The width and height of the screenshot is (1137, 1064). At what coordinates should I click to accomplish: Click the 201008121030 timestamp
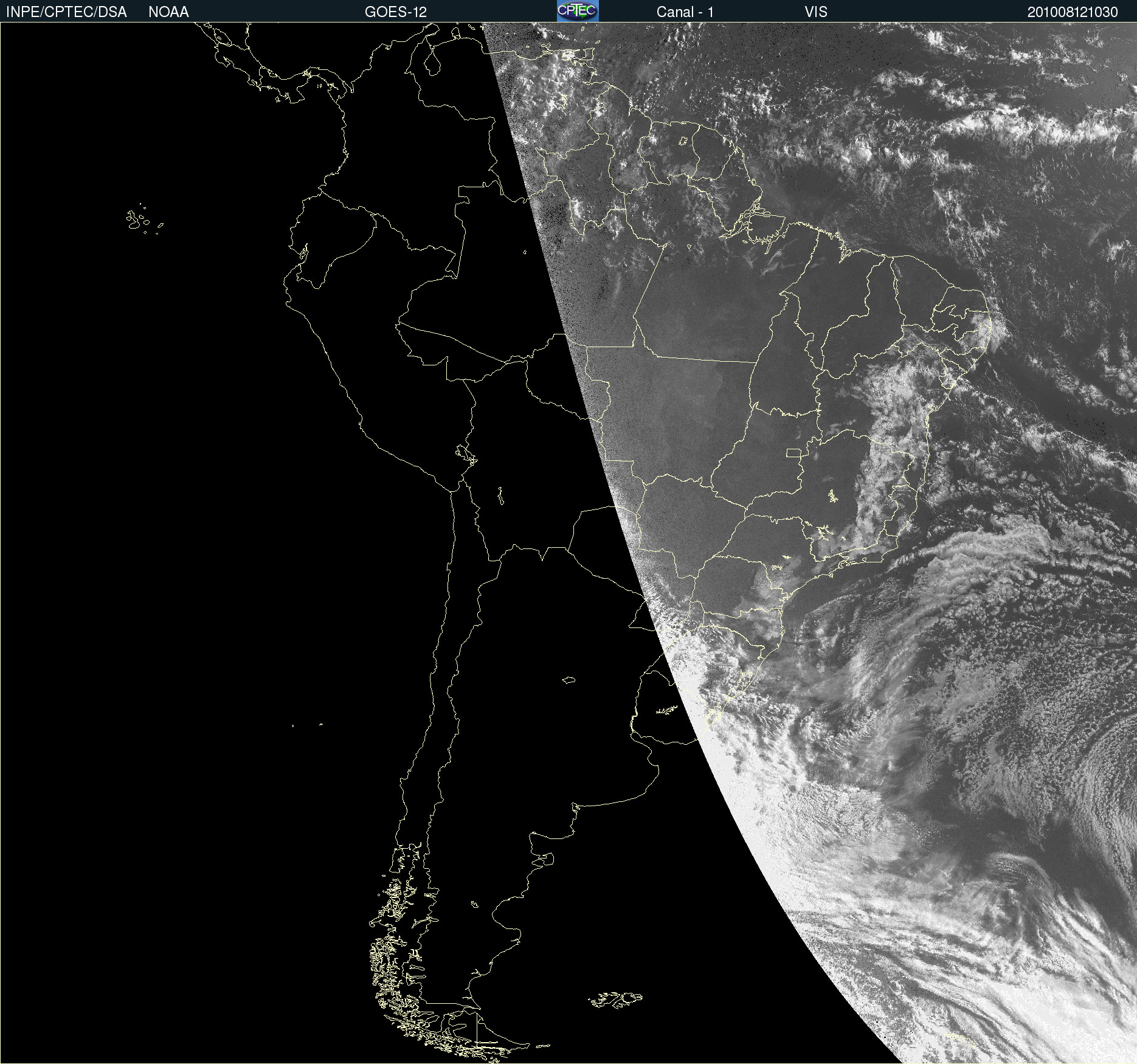tap(1073, 12)
